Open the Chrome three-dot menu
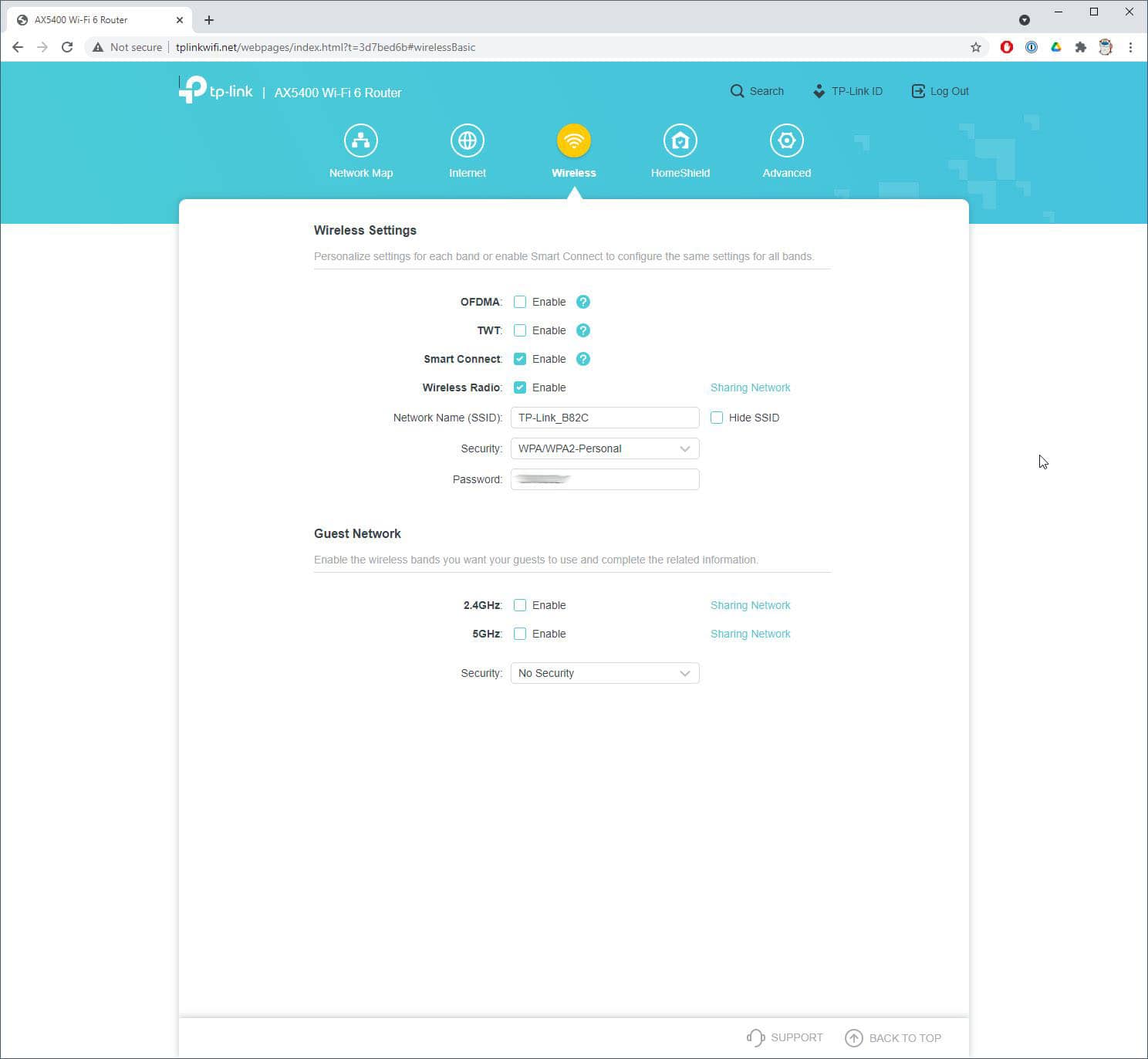The height and width of the screenshot is (1059, 1148). (1130, 47)
